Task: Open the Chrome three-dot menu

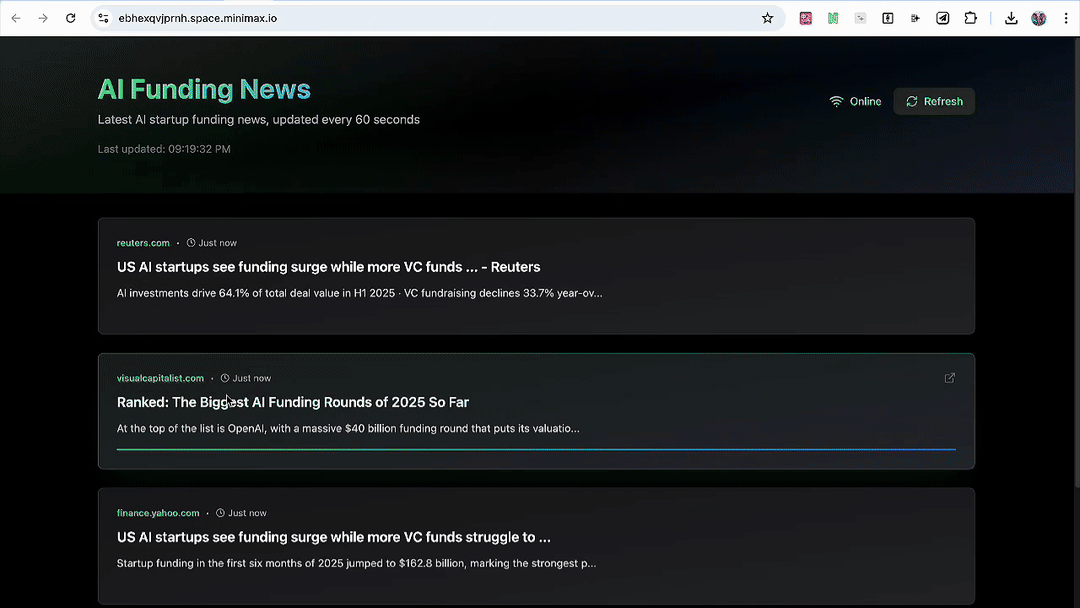Action: [1066, 18]
